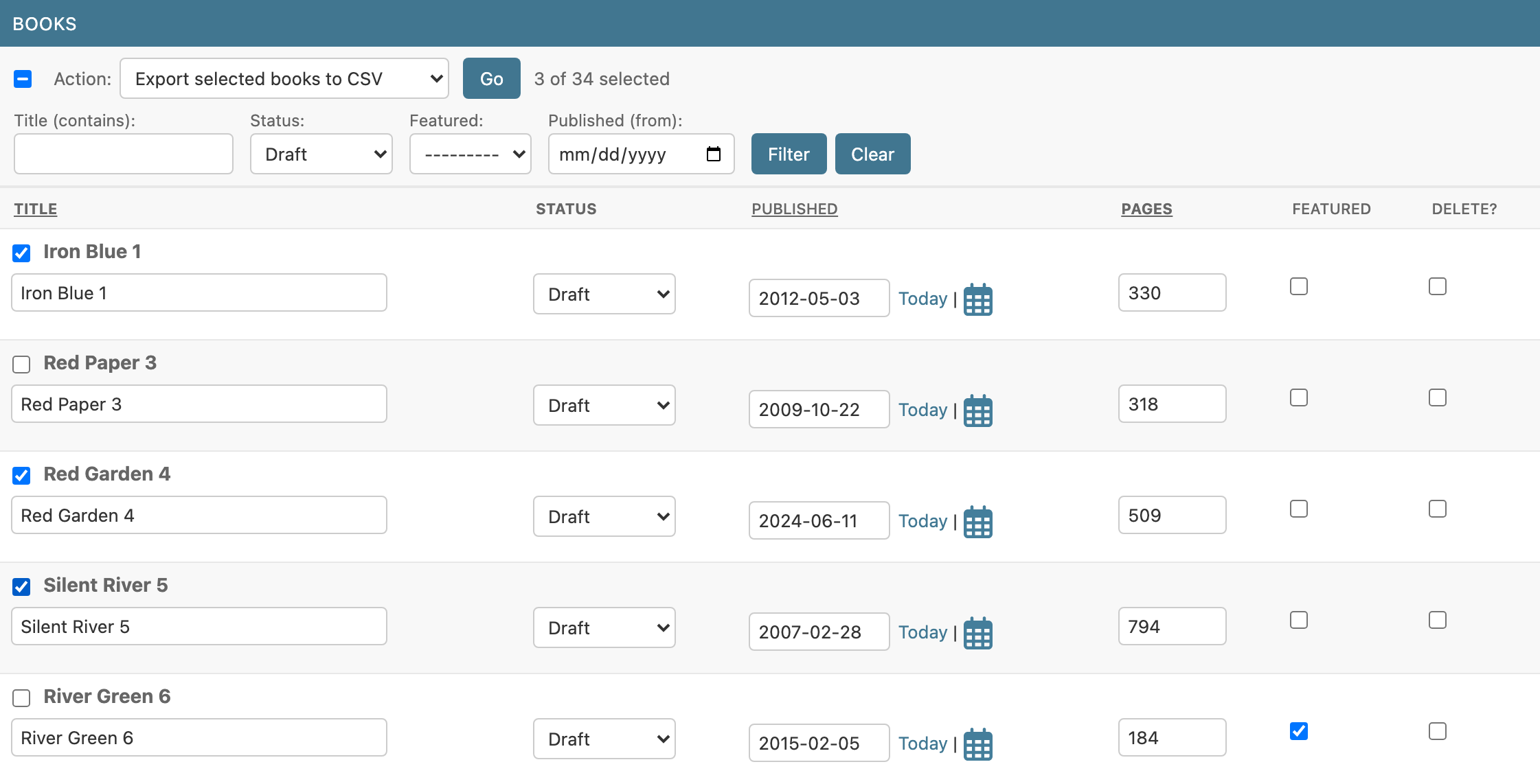Focus the Title (contains) filter field

124,154
